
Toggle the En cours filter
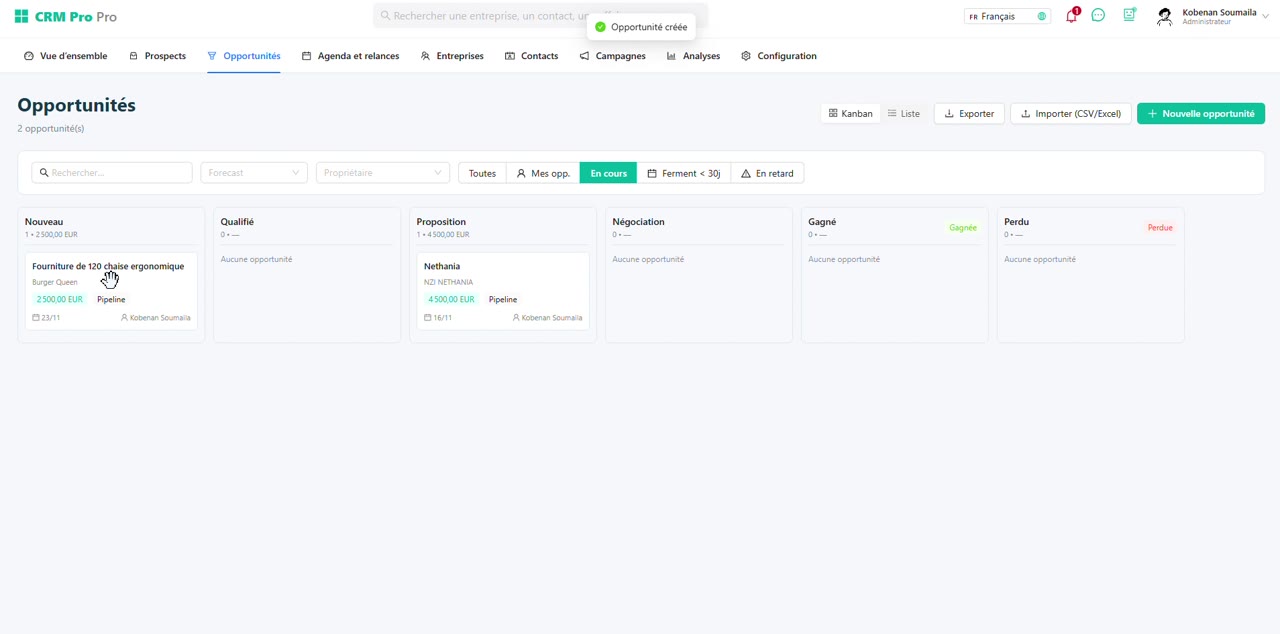click(608, 173)
